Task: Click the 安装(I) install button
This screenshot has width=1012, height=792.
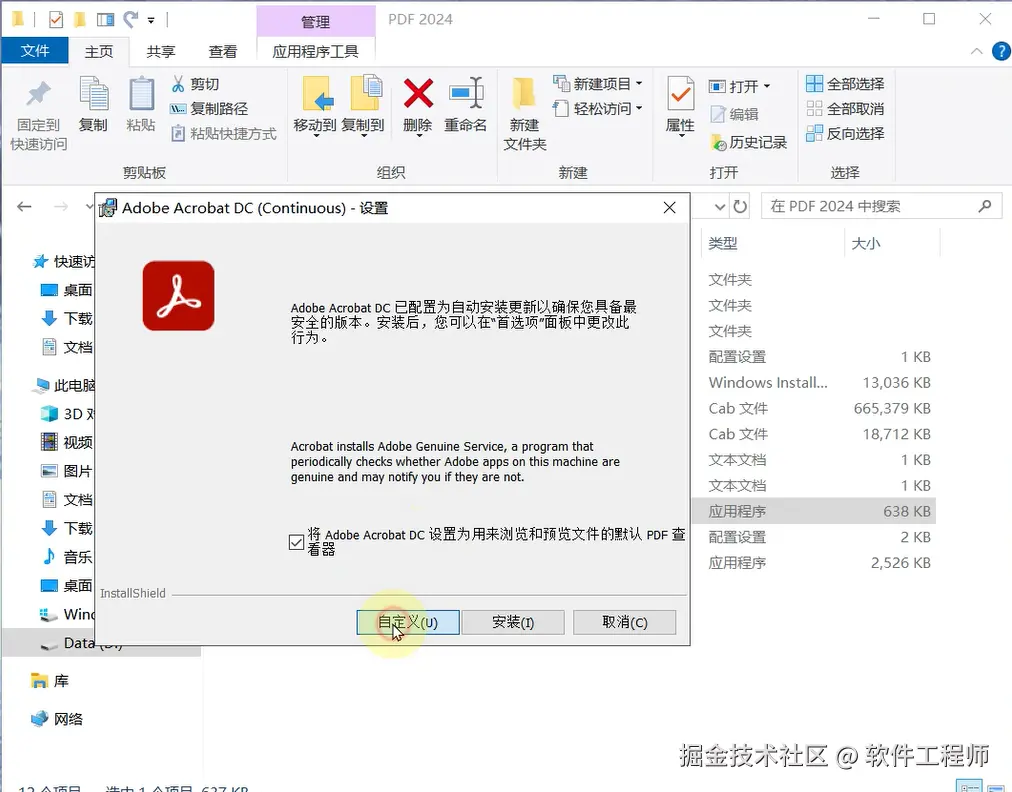Action: [x=513, y=622]
